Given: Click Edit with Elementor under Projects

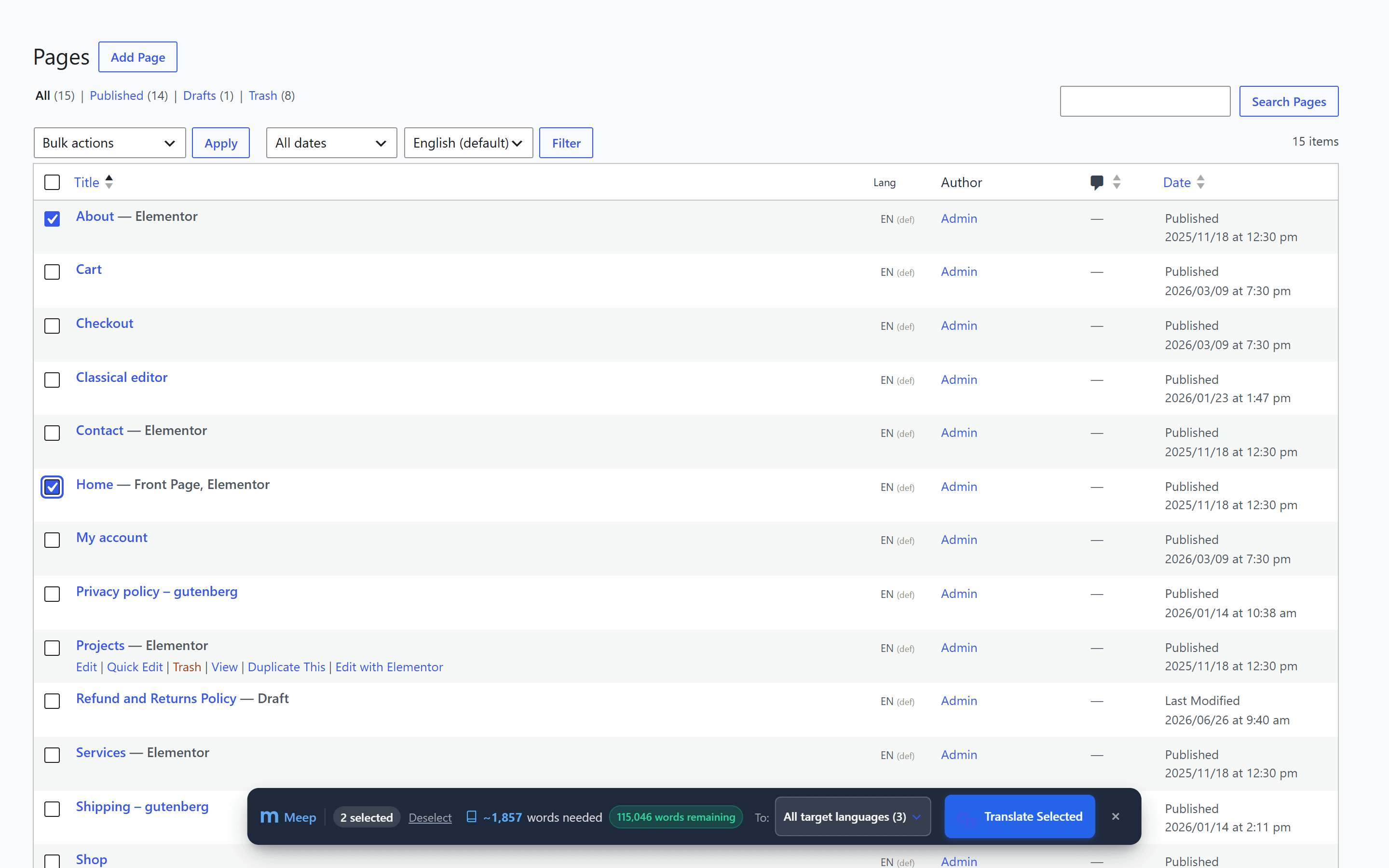Looking at the screenshot, I should pos(389,667).
